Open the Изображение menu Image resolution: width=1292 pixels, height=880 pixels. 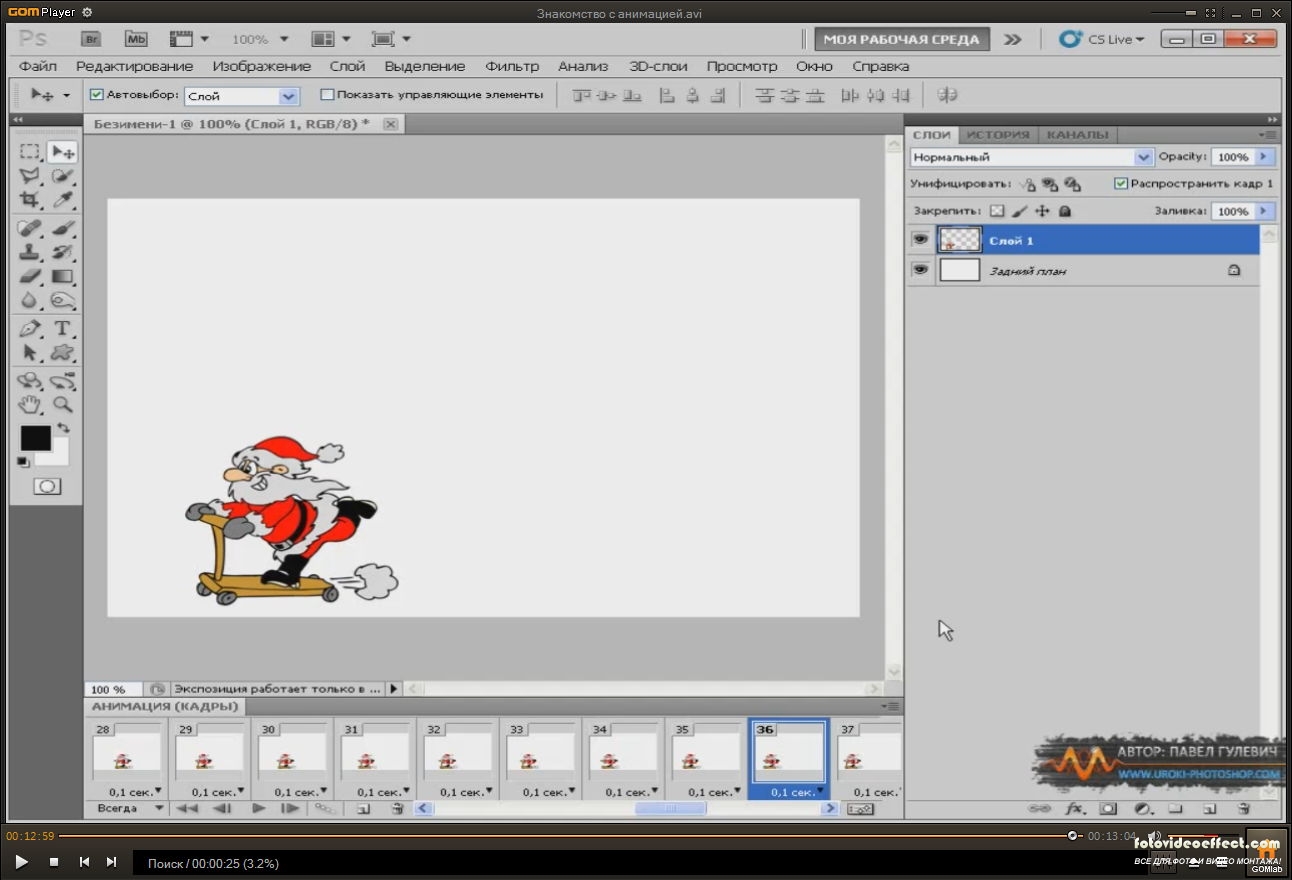(262, 66)
